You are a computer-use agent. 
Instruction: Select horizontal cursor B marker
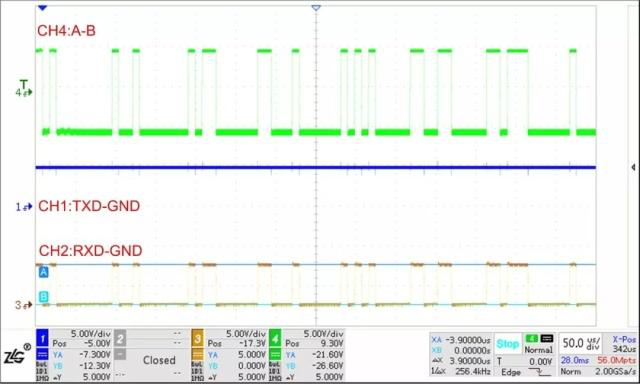(x=43, y=296)
